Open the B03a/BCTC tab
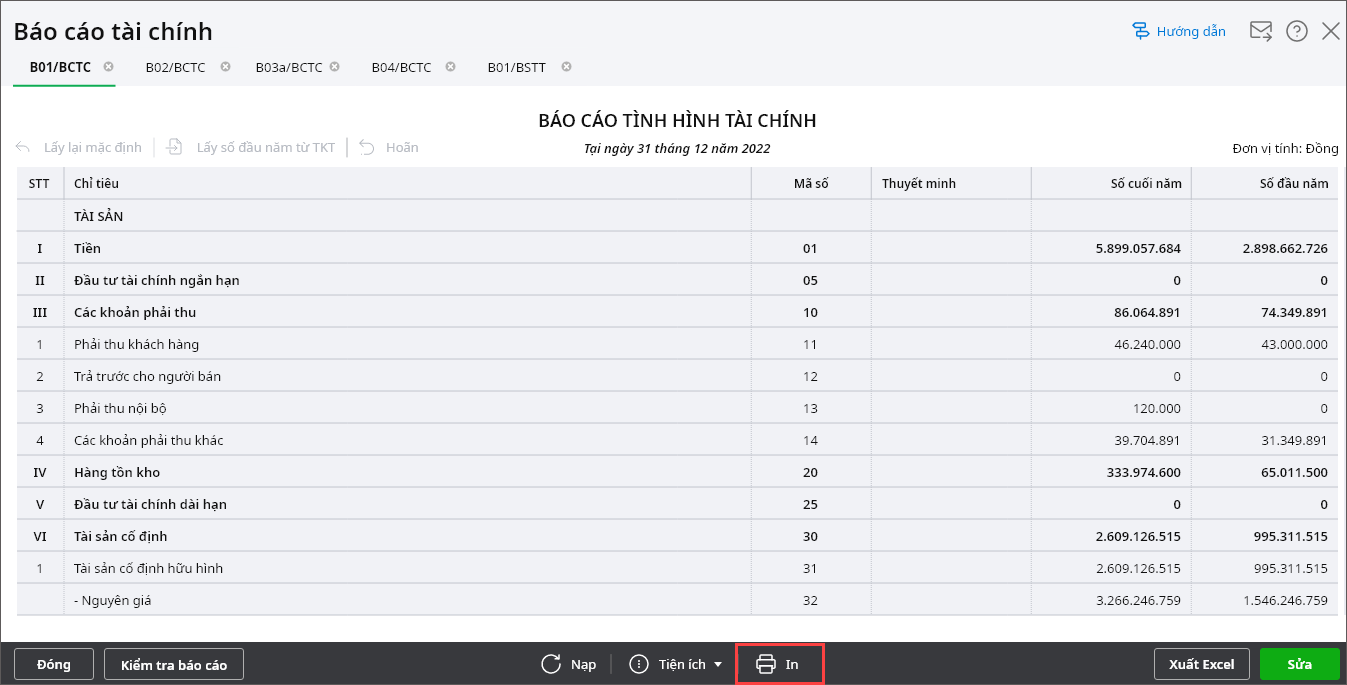 289,67
